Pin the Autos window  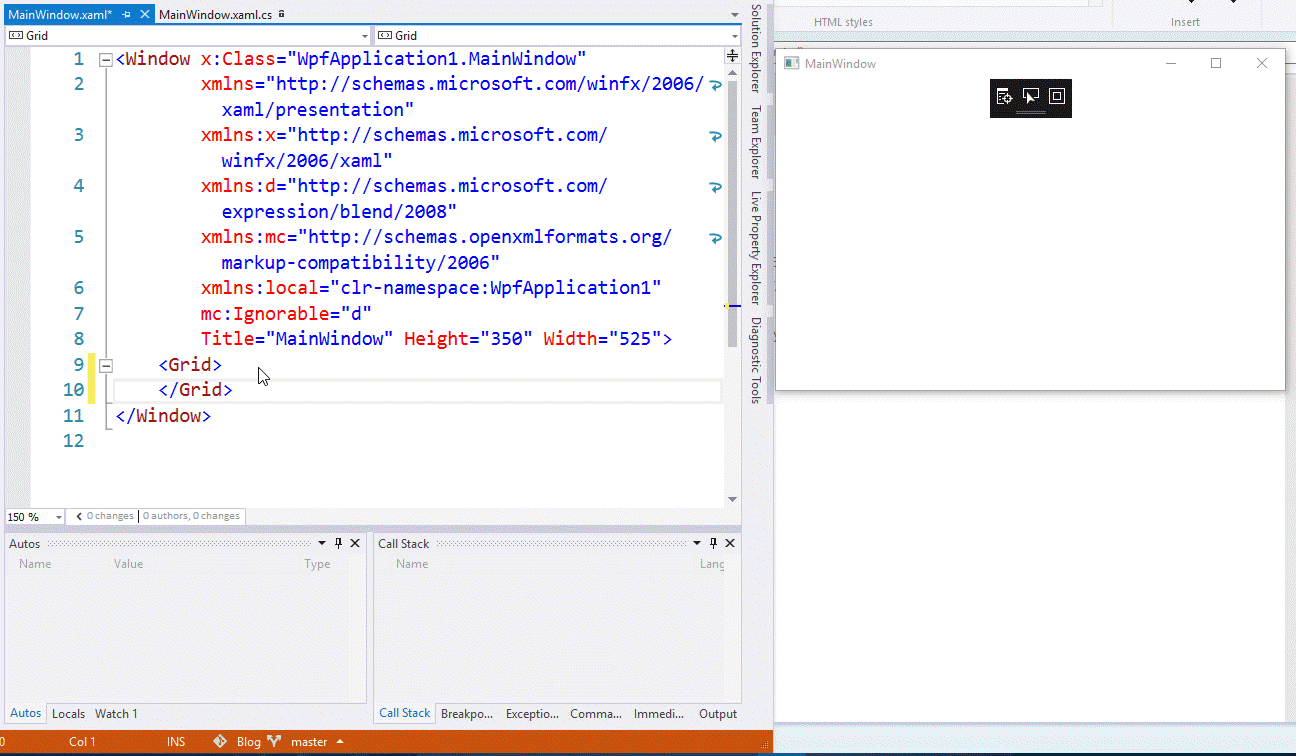click(339, 543)
